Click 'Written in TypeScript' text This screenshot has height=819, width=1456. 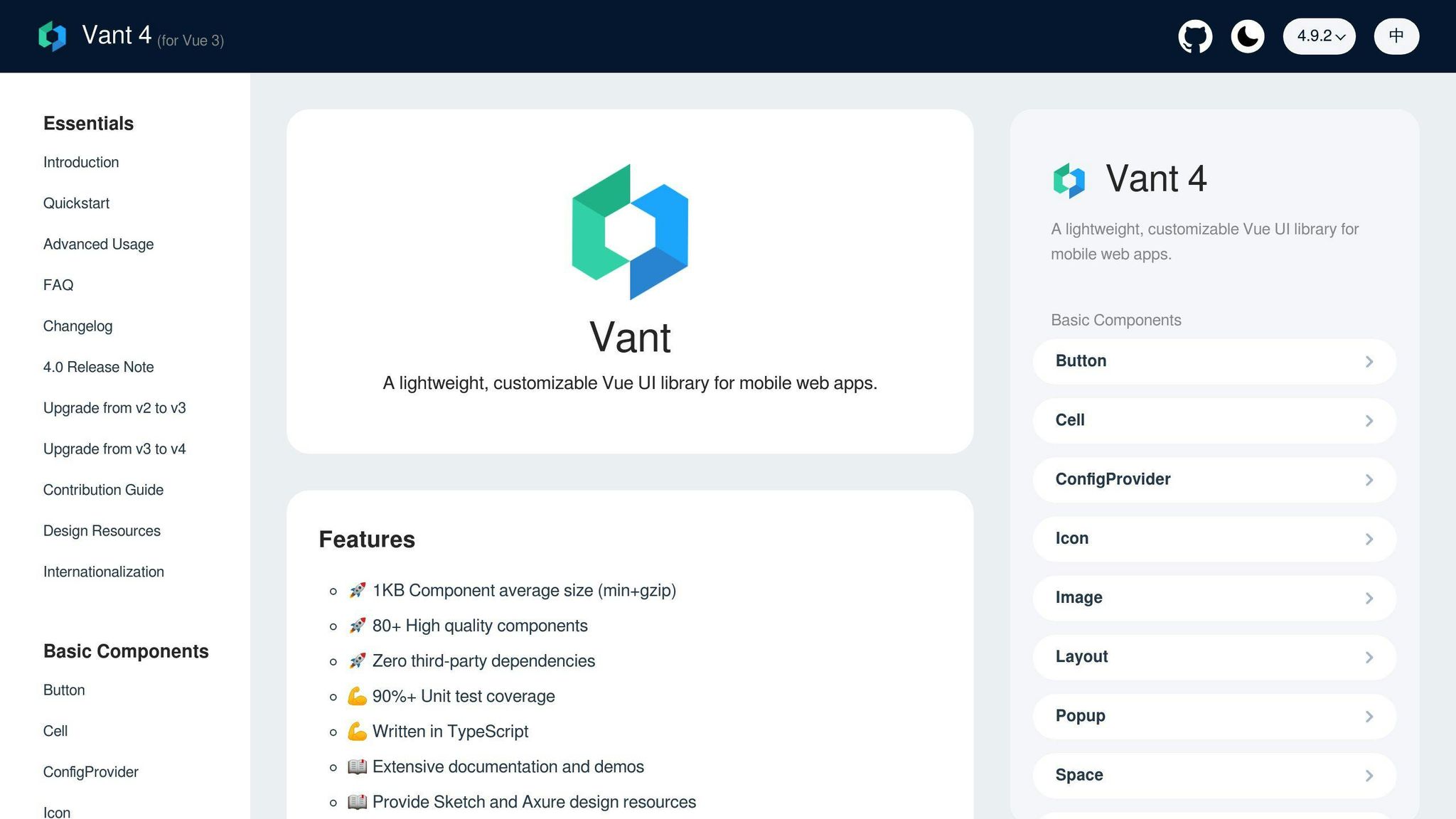pos(450,732)
